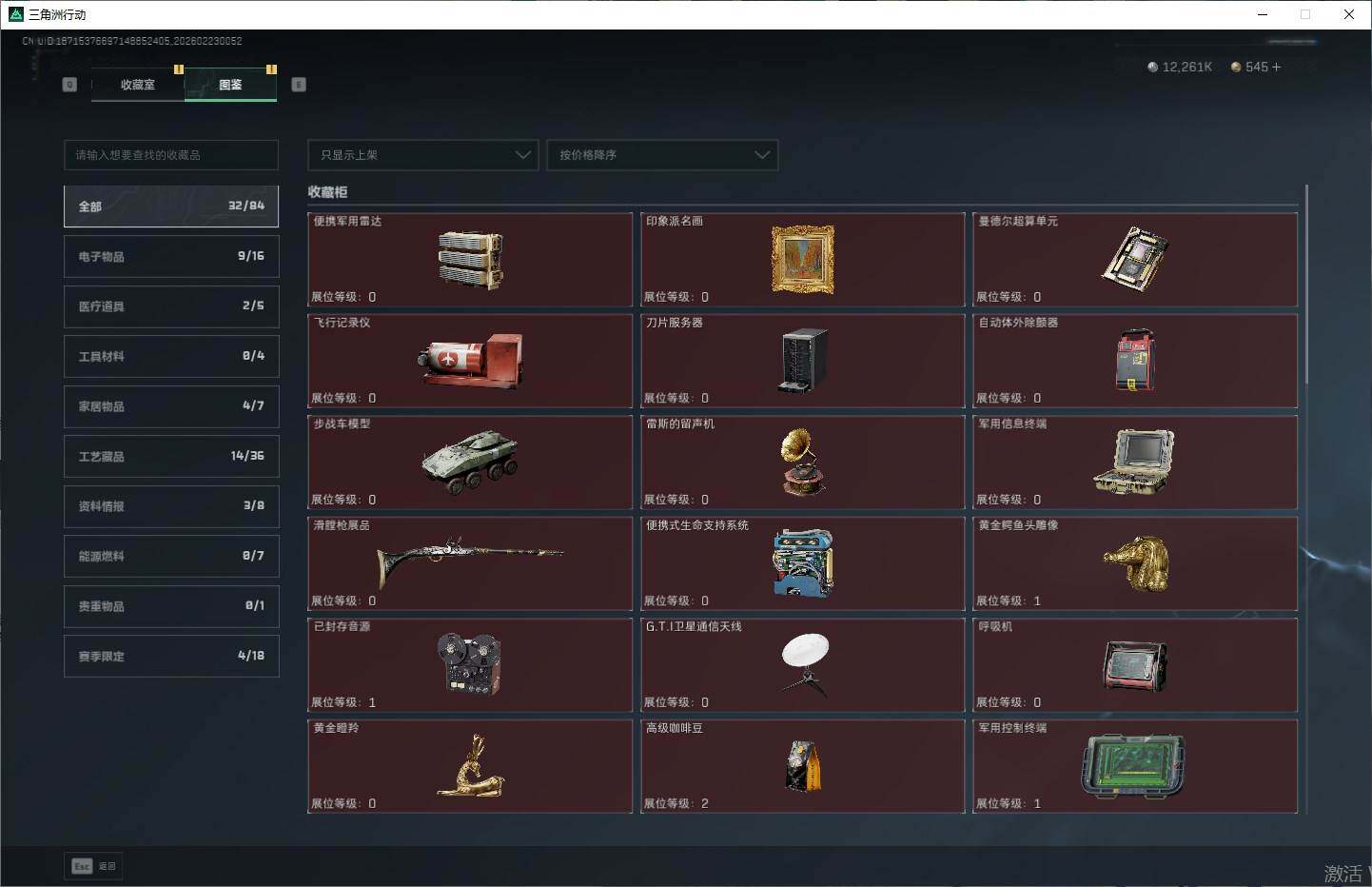
Task: Switch to the 图鉴 tab
Action: click(x=230, y=85)
